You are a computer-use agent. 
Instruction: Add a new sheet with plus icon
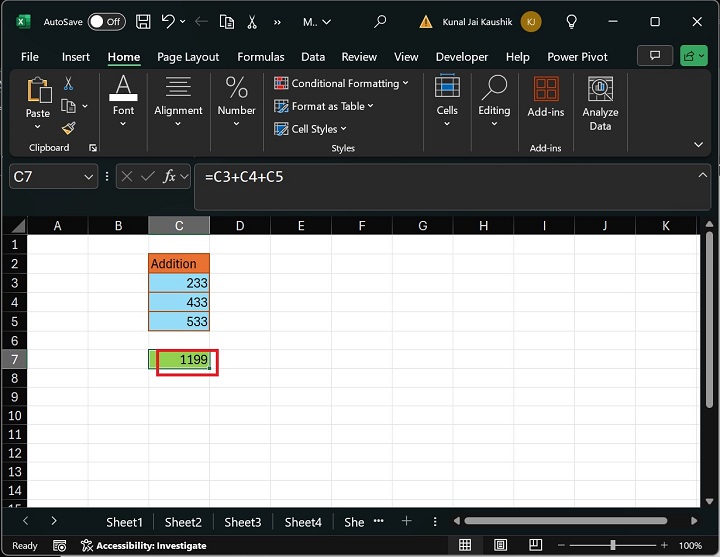coord(406,521)
